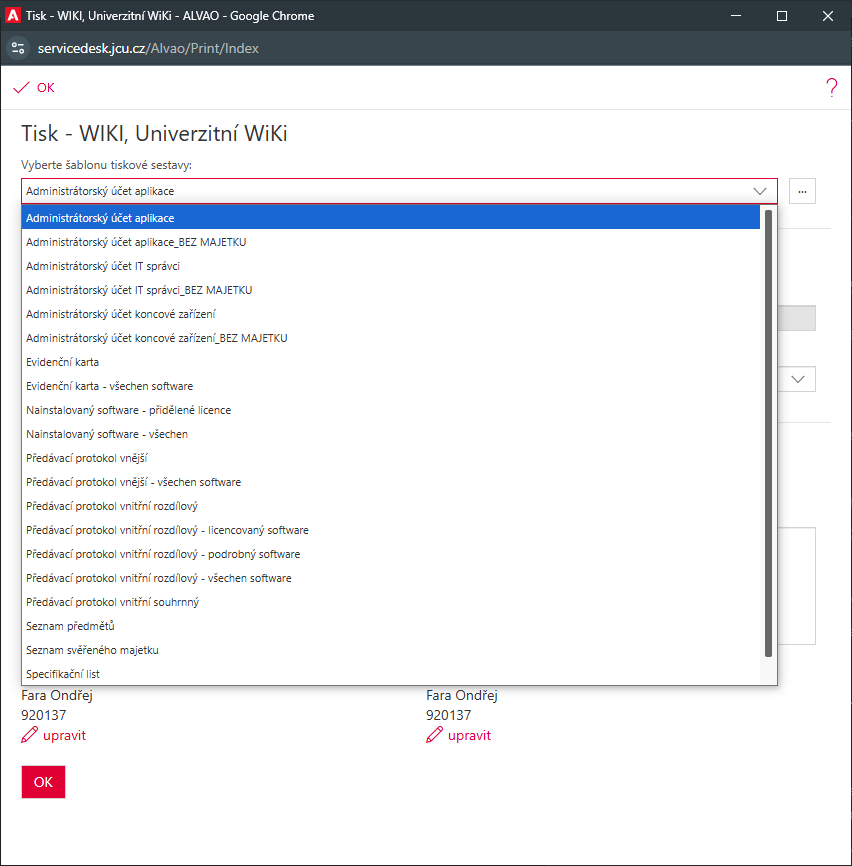Choose 'Seznam svěřeného majetku' template

pos(92,650)
